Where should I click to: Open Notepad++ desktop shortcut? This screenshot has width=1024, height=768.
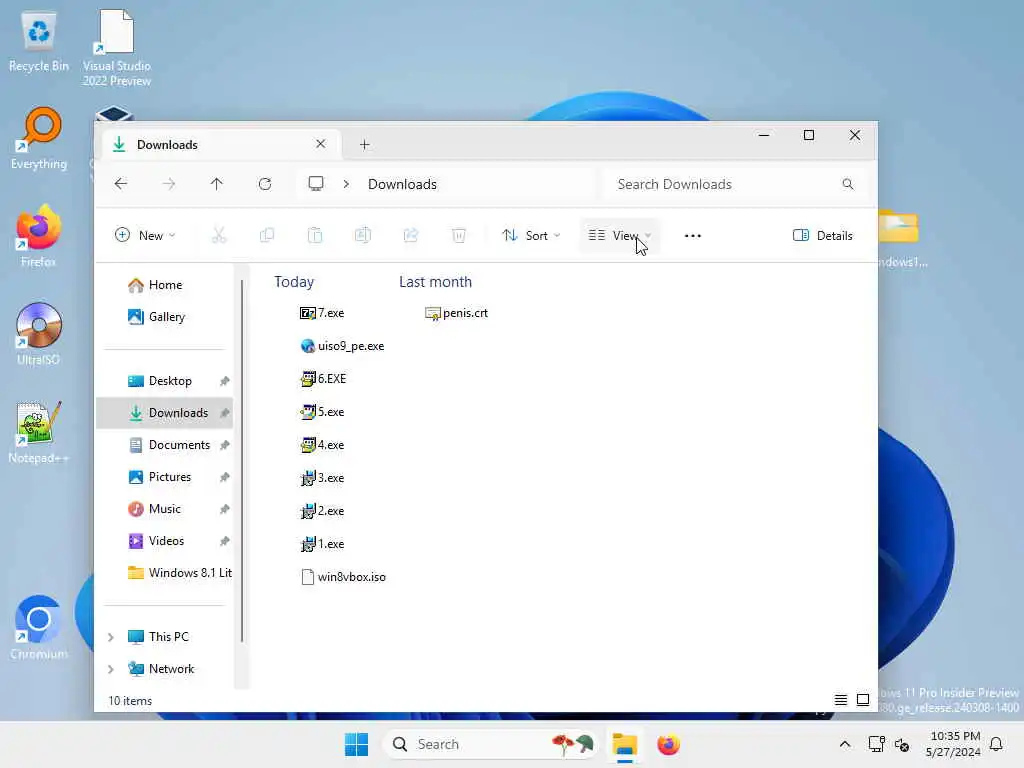pyautogui.click(x=39, y=432)
